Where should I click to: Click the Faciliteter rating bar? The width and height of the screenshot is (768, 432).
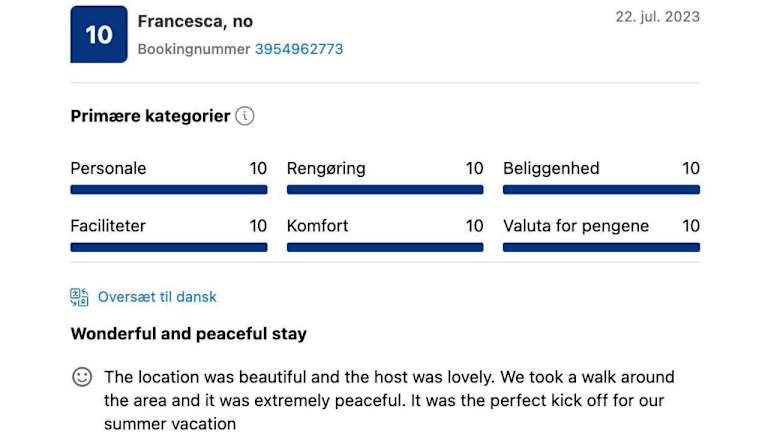[x=169, y=247]
